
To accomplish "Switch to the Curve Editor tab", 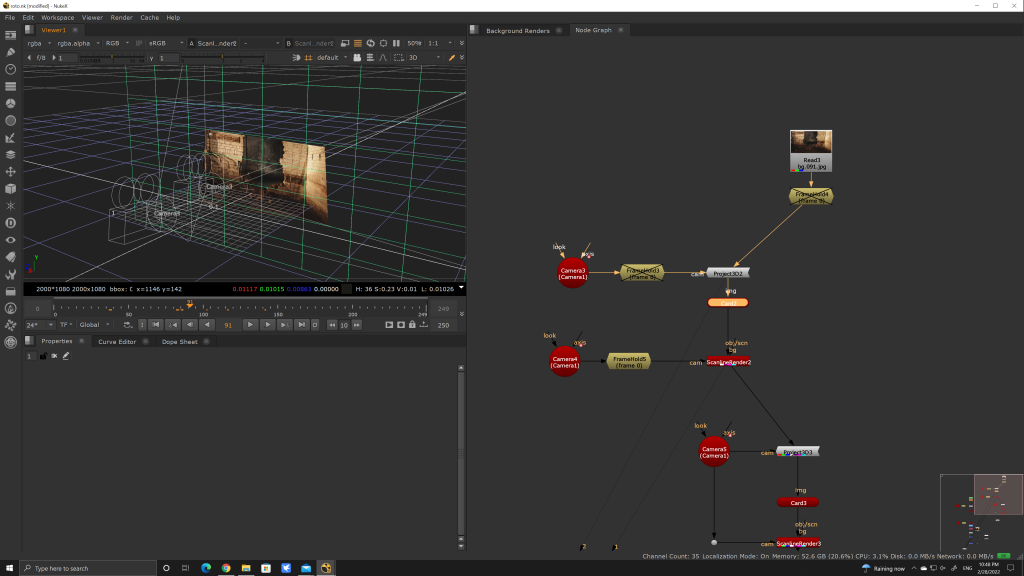I will click(x=117, y=341).
